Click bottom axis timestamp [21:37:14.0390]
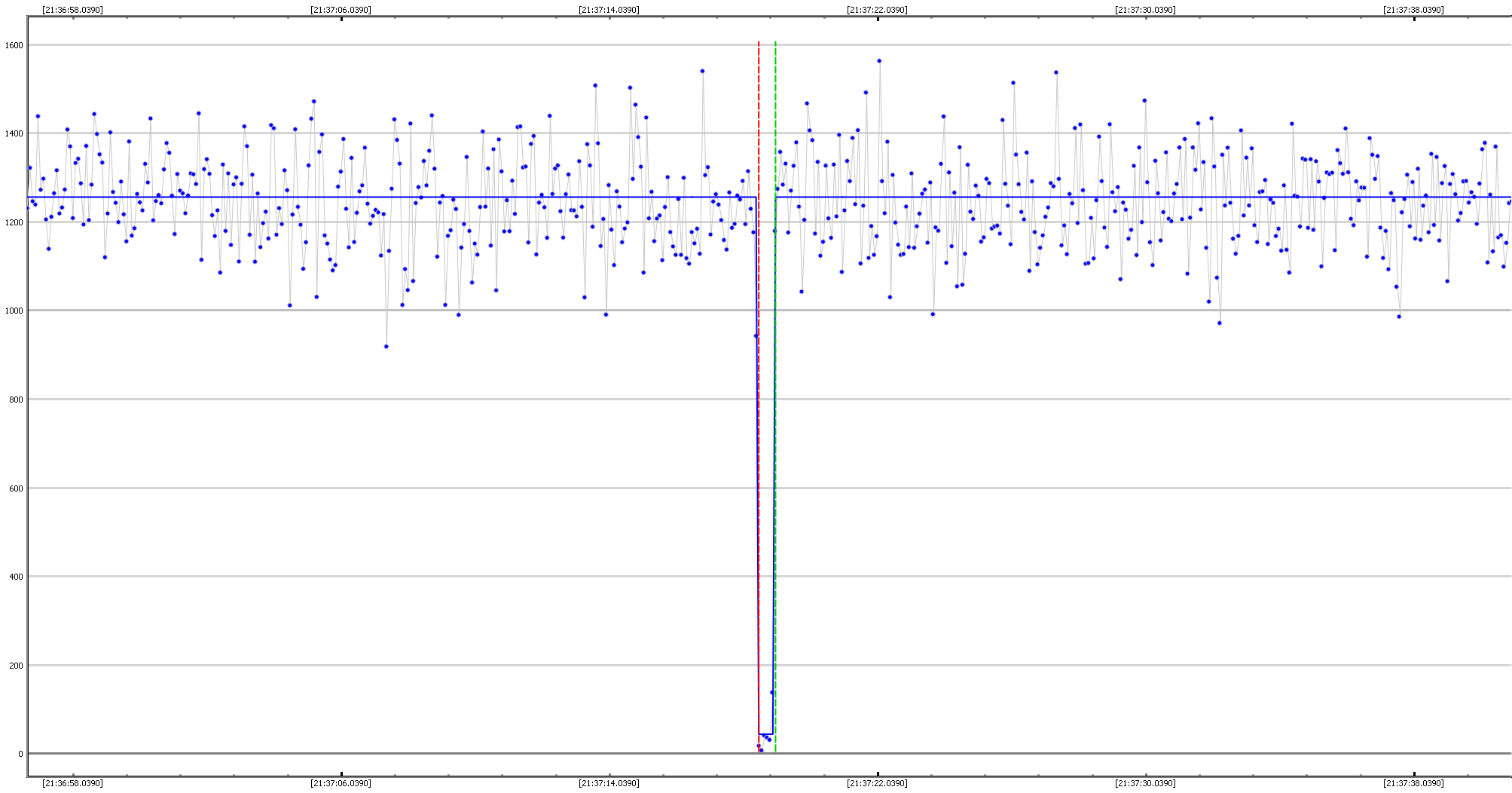Screen dimensions: 1512x793 609,783
